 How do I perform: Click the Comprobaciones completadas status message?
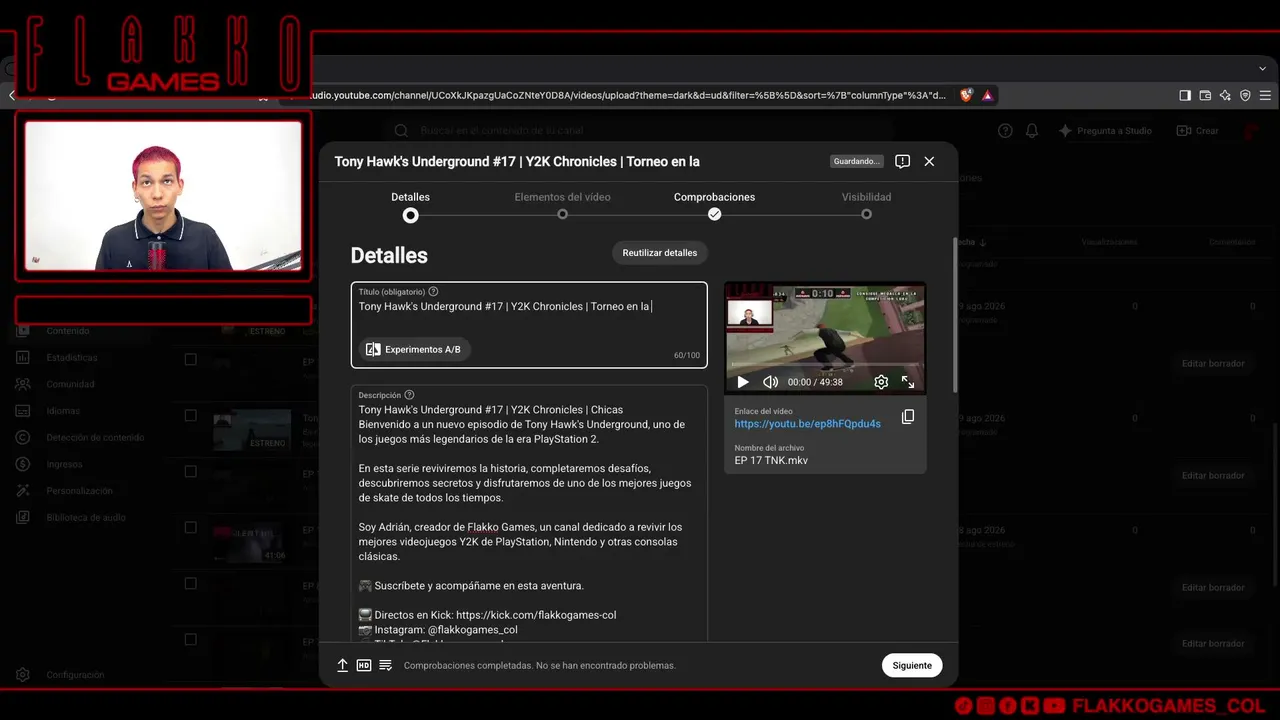pos(540,665)
